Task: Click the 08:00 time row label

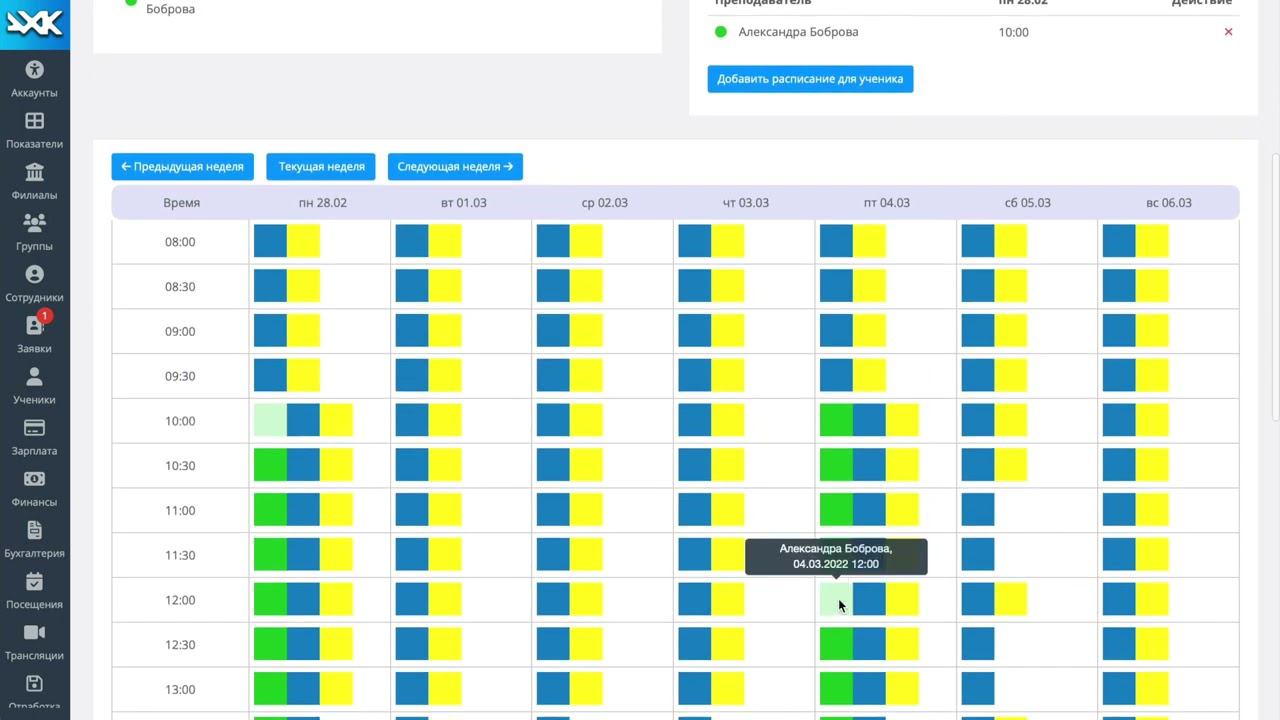Action: [180, 242]
